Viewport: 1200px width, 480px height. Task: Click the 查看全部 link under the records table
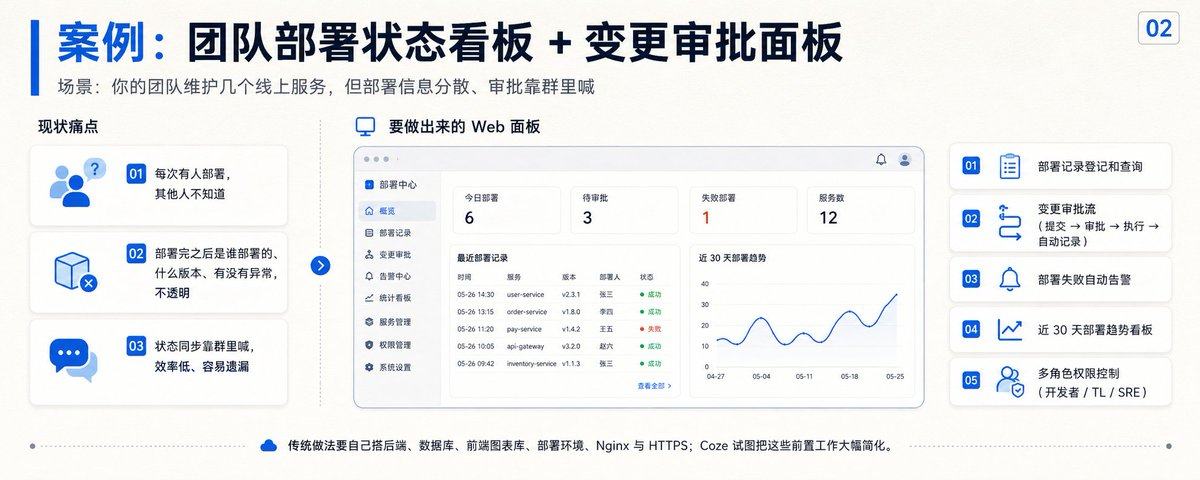coord(654,385)
